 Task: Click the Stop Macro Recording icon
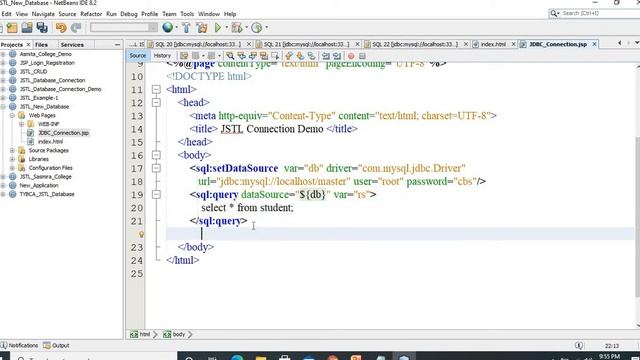click(362, 56)
